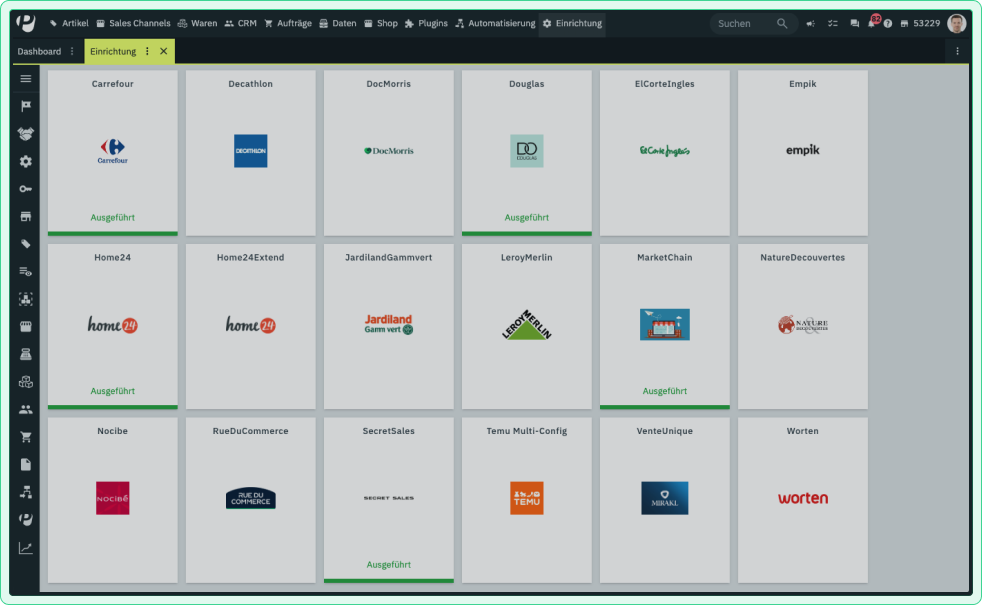Open the Aufträge menu
The image size is (982, 605).
pos(287,24)
